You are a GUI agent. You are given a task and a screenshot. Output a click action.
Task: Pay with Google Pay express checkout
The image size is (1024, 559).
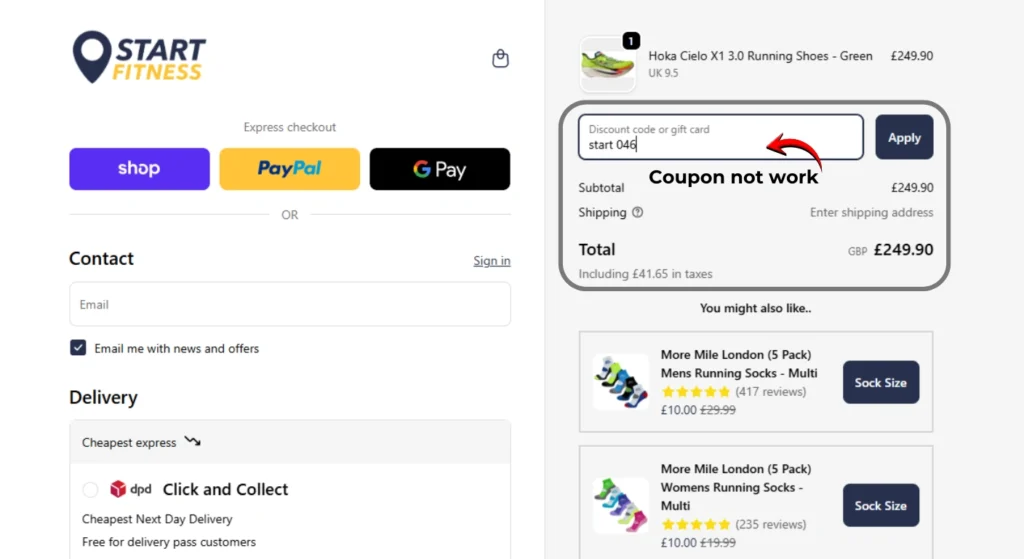440,169
